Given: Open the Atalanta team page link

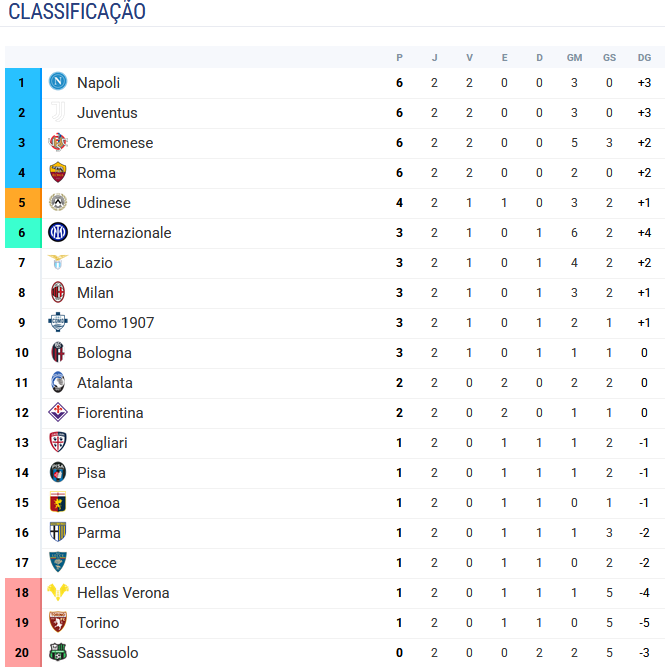Looking at the screenshot, I should click(105, 383).
